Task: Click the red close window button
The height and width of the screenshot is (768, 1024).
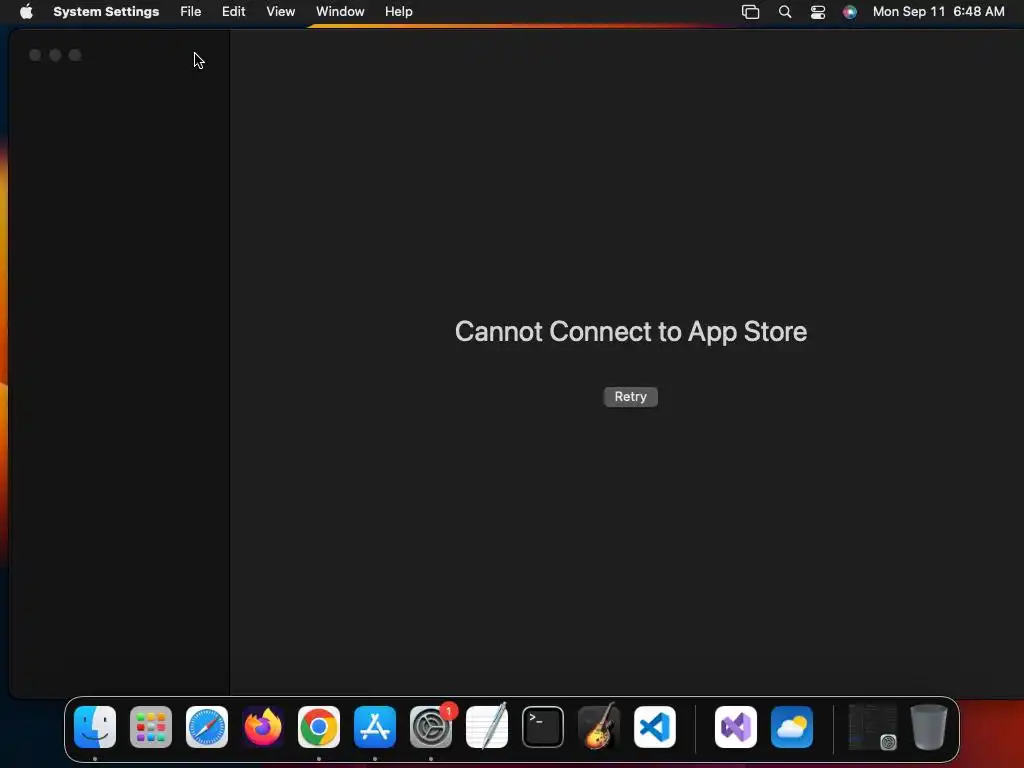Action: [35, 56]
